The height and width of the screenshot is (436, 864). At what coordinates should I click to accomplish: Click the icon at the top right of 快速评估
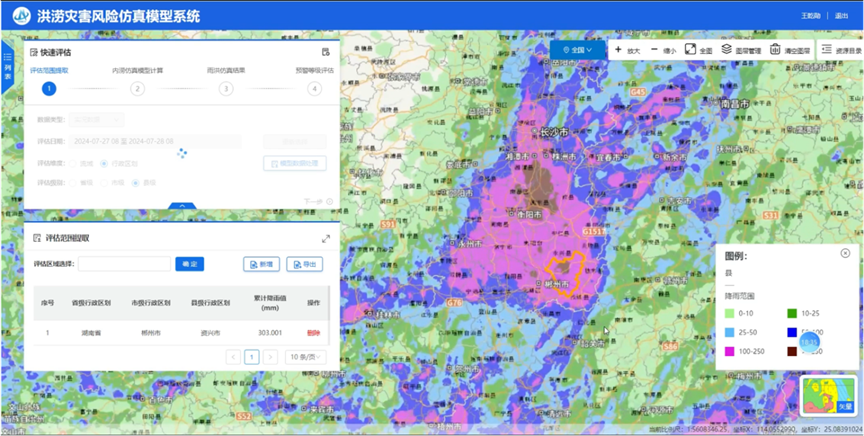coord(326,52)
